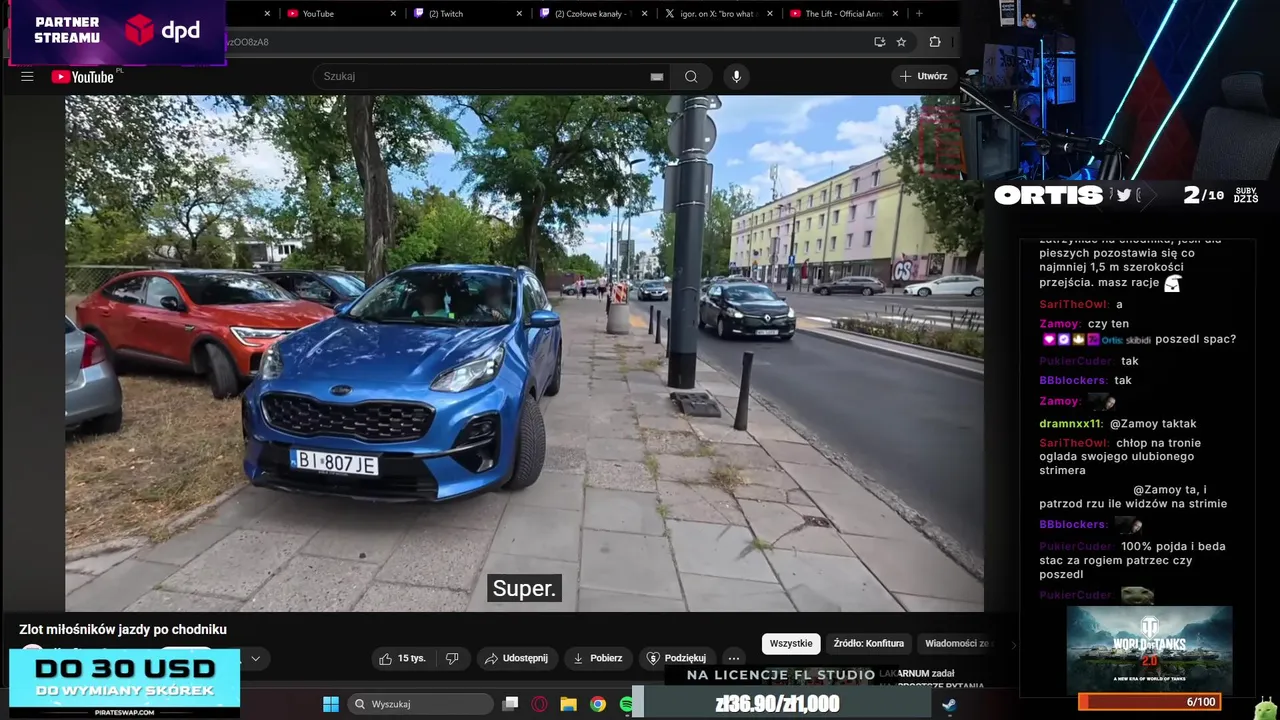Select the Źródło: Konfitura chip

tap(868, 644)
